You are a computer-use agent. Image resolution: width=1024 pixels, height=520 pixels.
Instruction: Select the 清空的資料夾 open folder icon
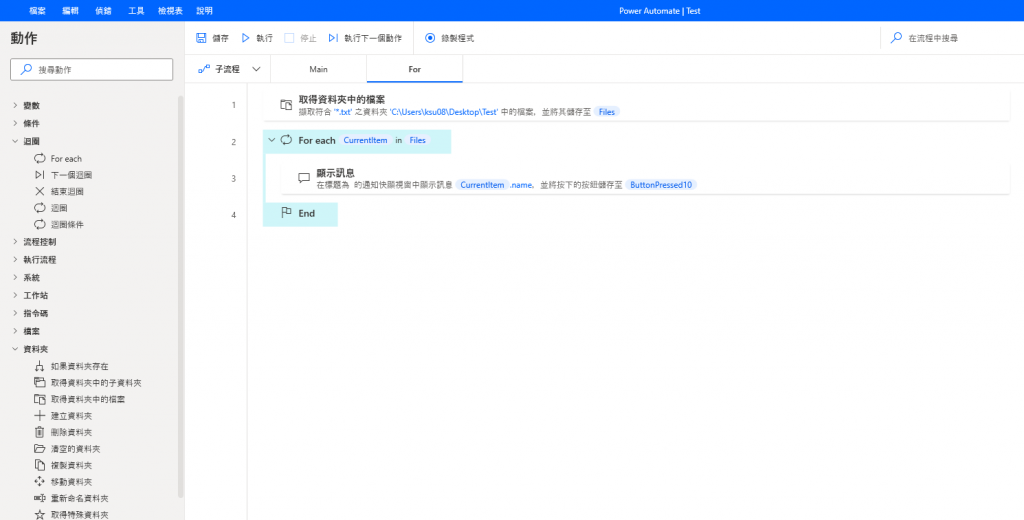[40, 449]
